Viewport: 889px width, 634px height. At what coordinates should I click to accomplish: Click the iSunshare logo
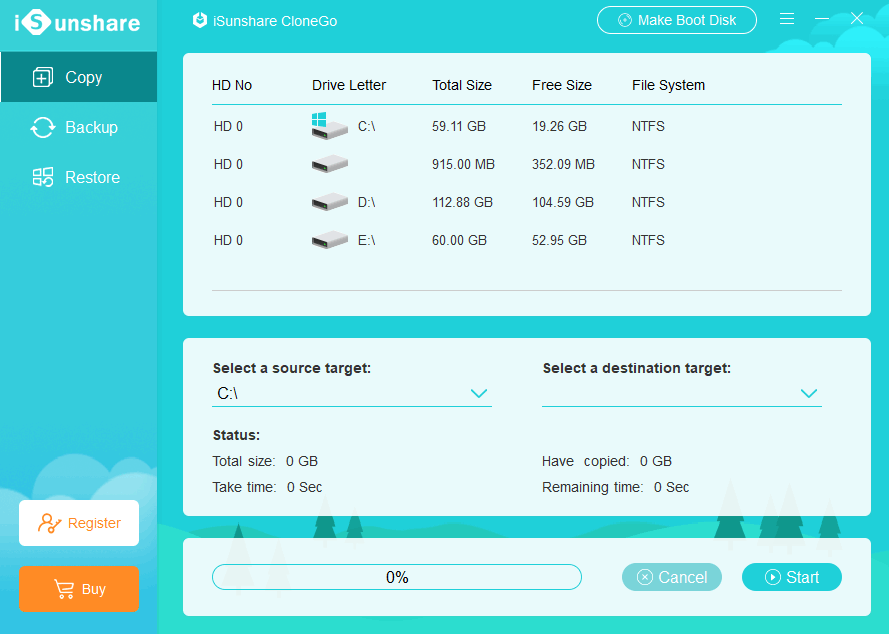click(77, 23)
